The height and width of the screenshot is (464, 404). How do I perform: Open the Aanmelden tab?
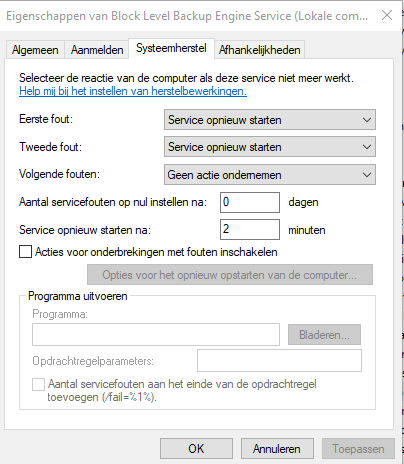[97, 50]
